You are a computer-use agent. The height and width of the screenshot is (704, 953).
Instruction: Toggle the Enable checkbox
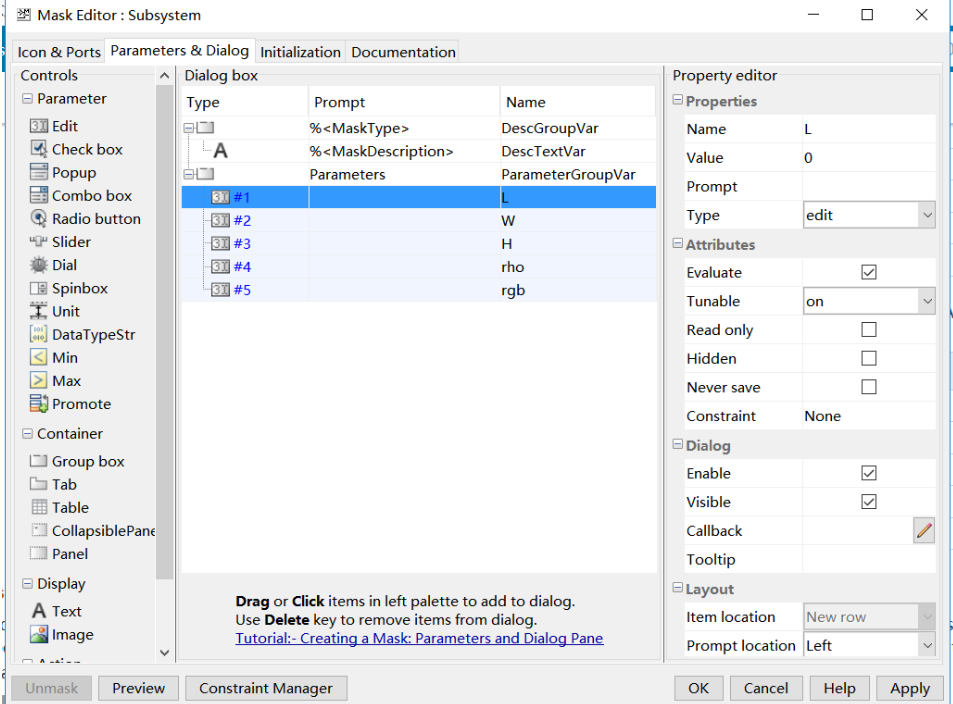coord(869,473)
